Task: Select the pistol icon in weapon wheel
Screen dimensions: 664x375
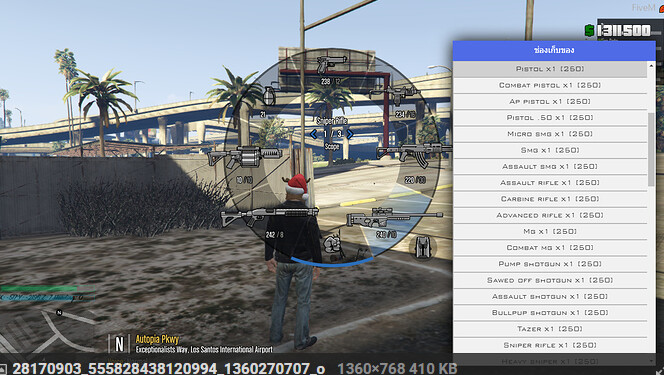Action: pyautogui.click(x=332, y=65)
